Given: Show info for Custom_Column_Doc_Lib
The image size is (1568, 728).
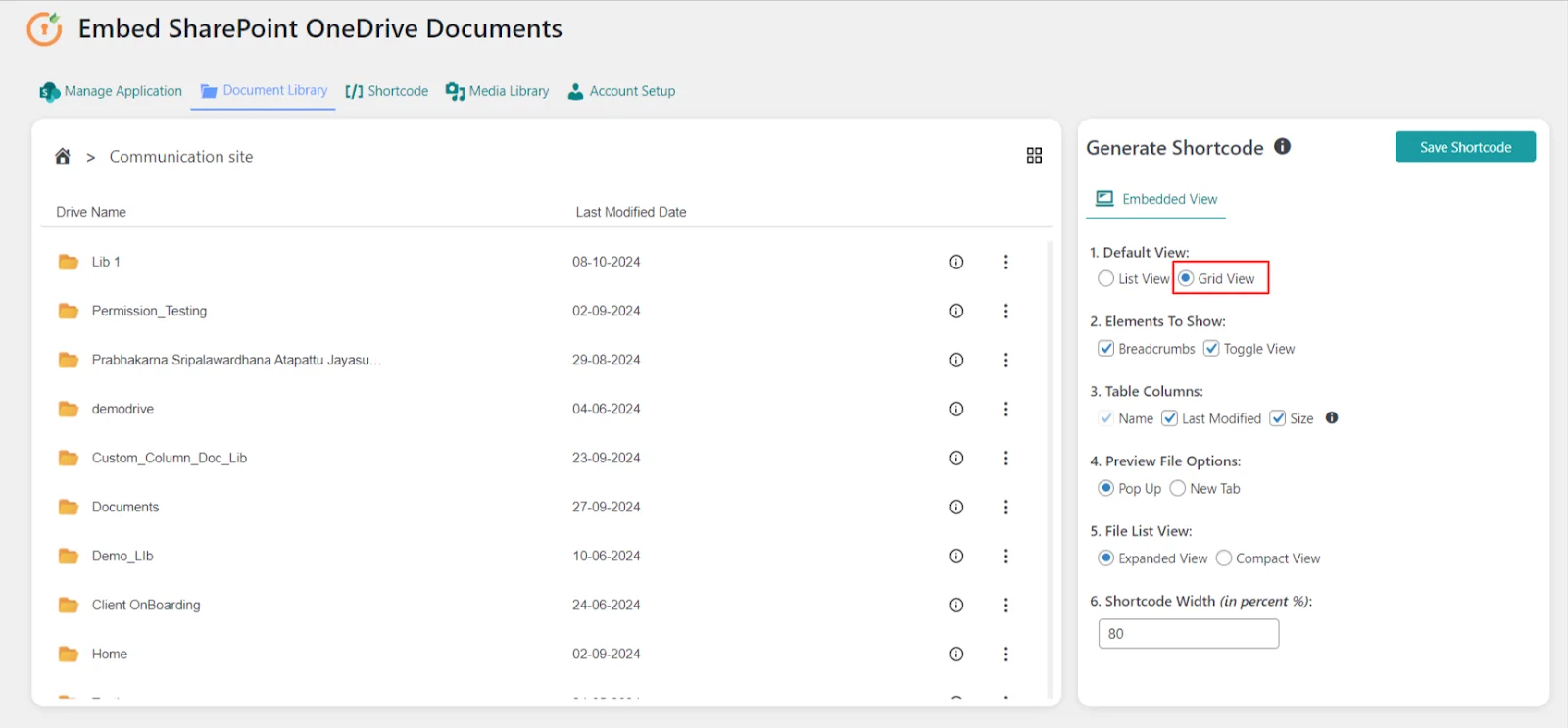Looking at the screenshot, I should click(956, 458).
